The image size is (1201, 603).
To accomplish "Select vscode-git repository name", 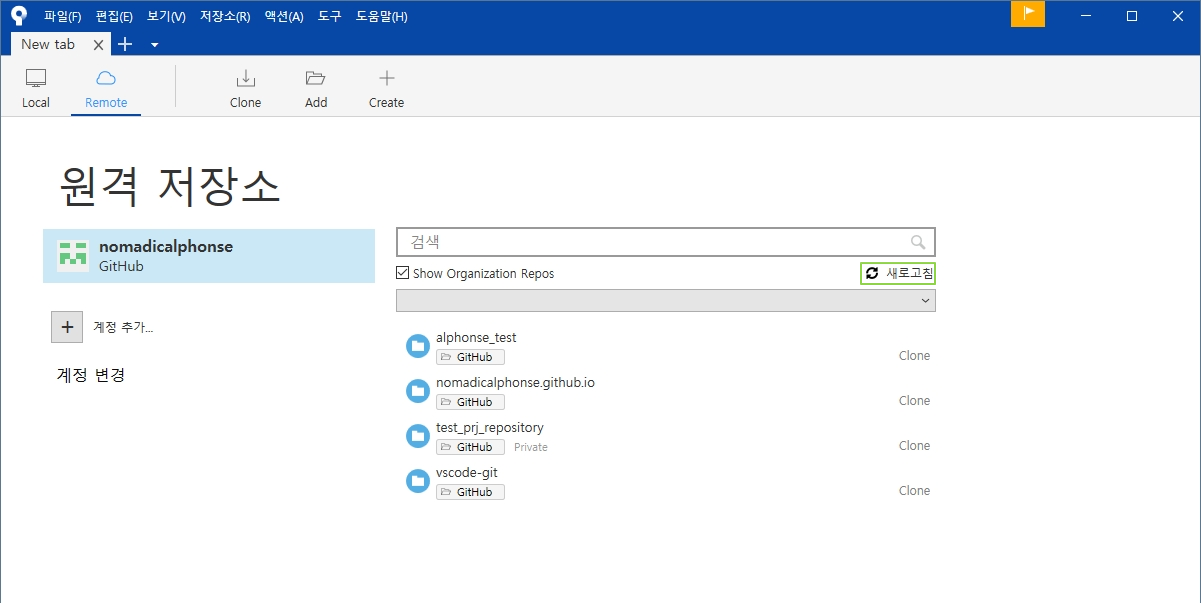I will click(x=467, y=473).
